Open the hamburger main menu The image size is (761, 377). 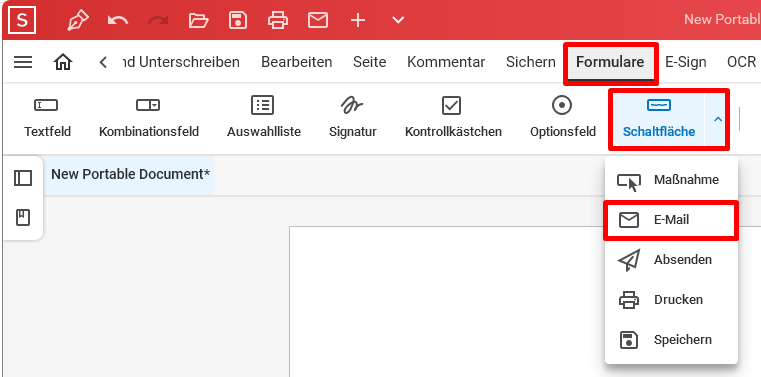click(x=23, y=62)
